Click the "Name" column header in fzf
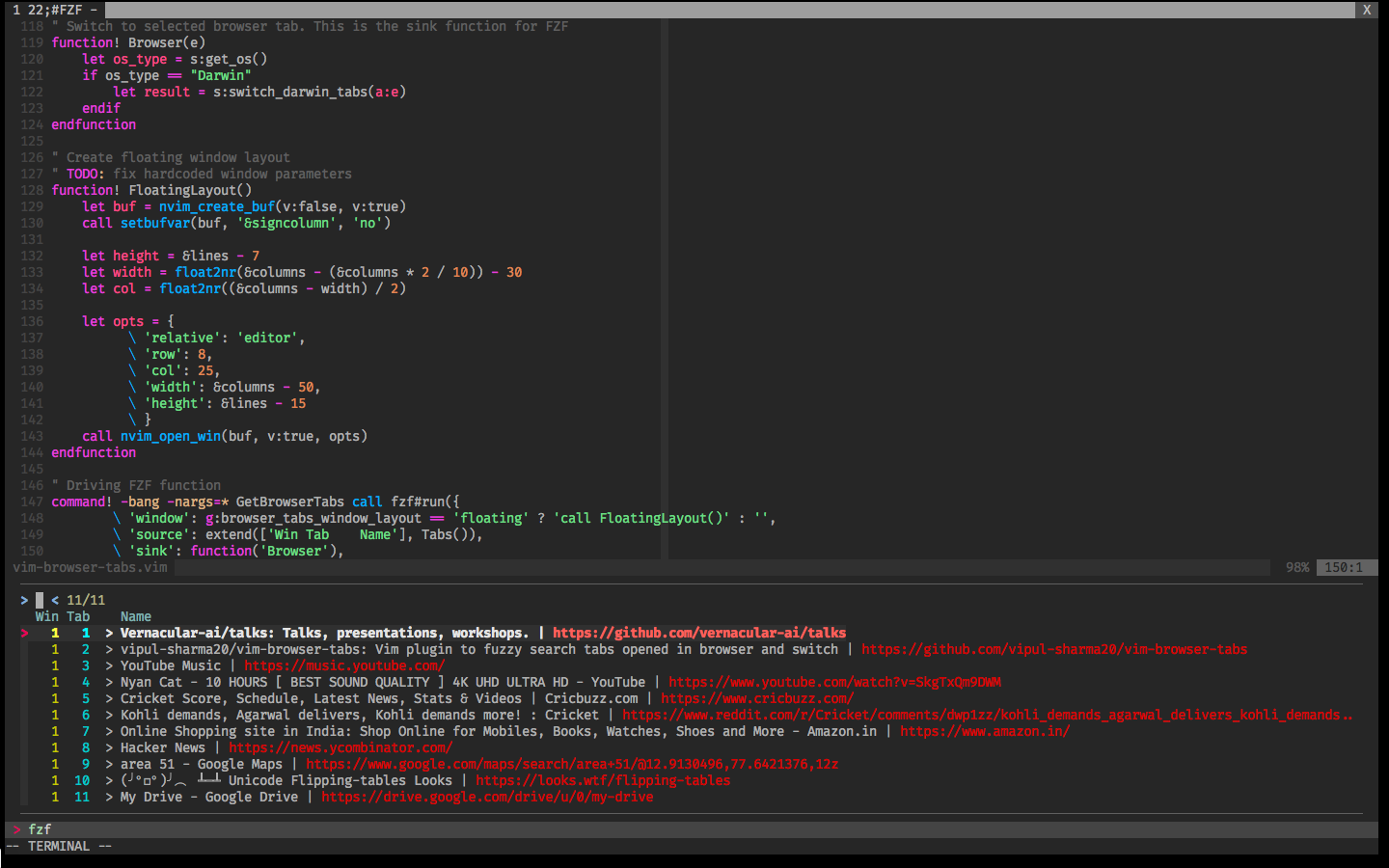1389x868 pixels. pos(136,616)
